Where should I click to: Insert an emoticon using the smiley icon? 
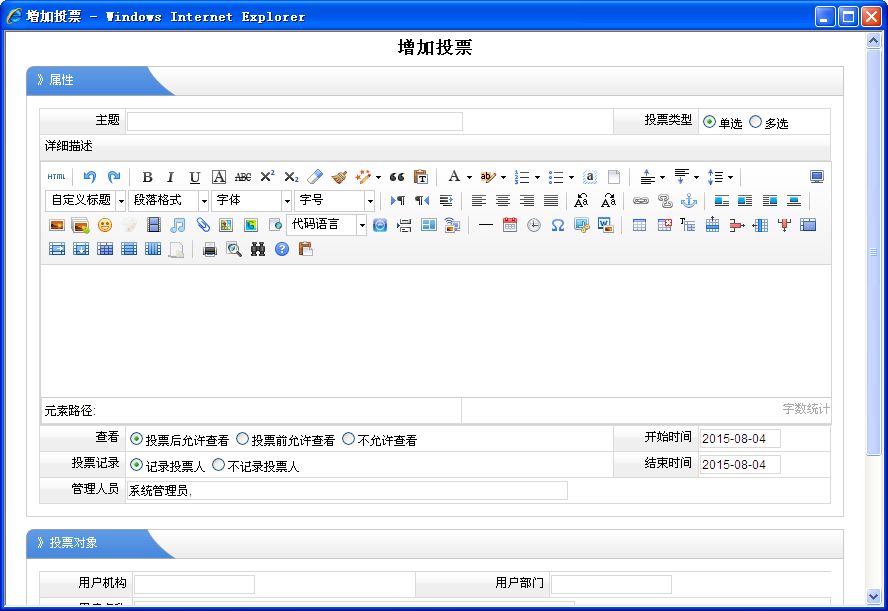coord(104,225)
